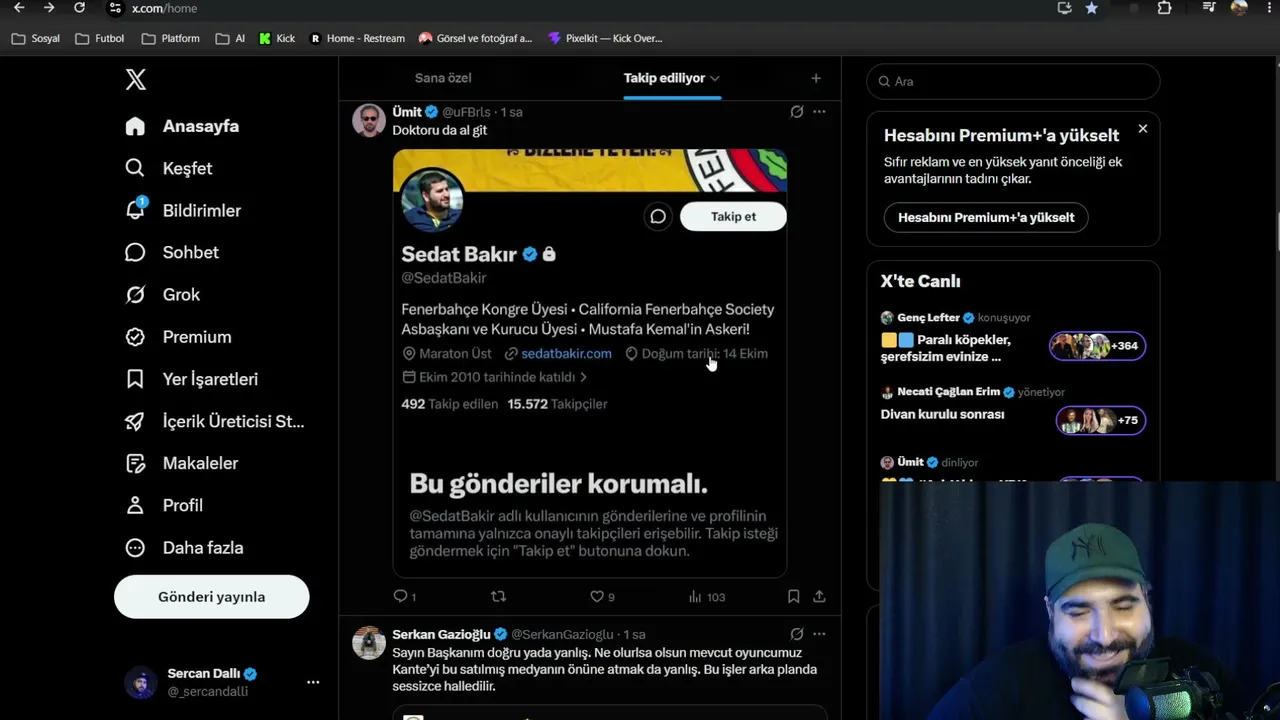Go to Profil page
Screen dimensions: 1280x720
[x=164, y=505]
